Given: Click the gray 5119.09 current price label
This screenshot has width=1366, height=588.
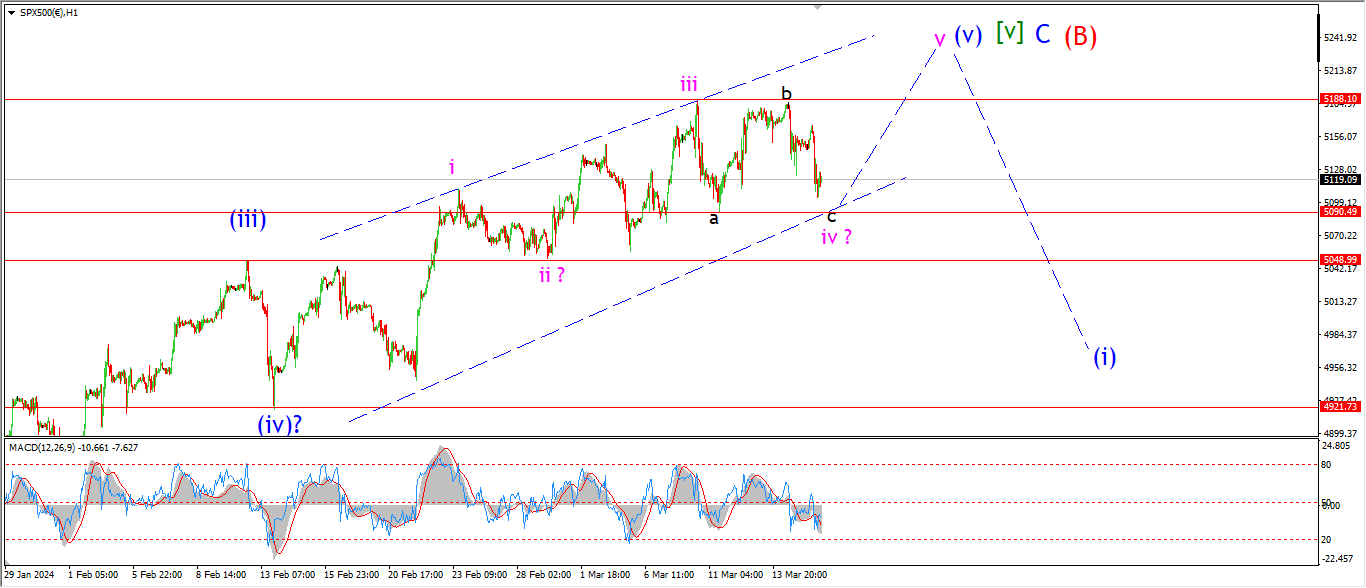Looking at the screenshot, I should pyautogui.click(x=1339, y=180).
